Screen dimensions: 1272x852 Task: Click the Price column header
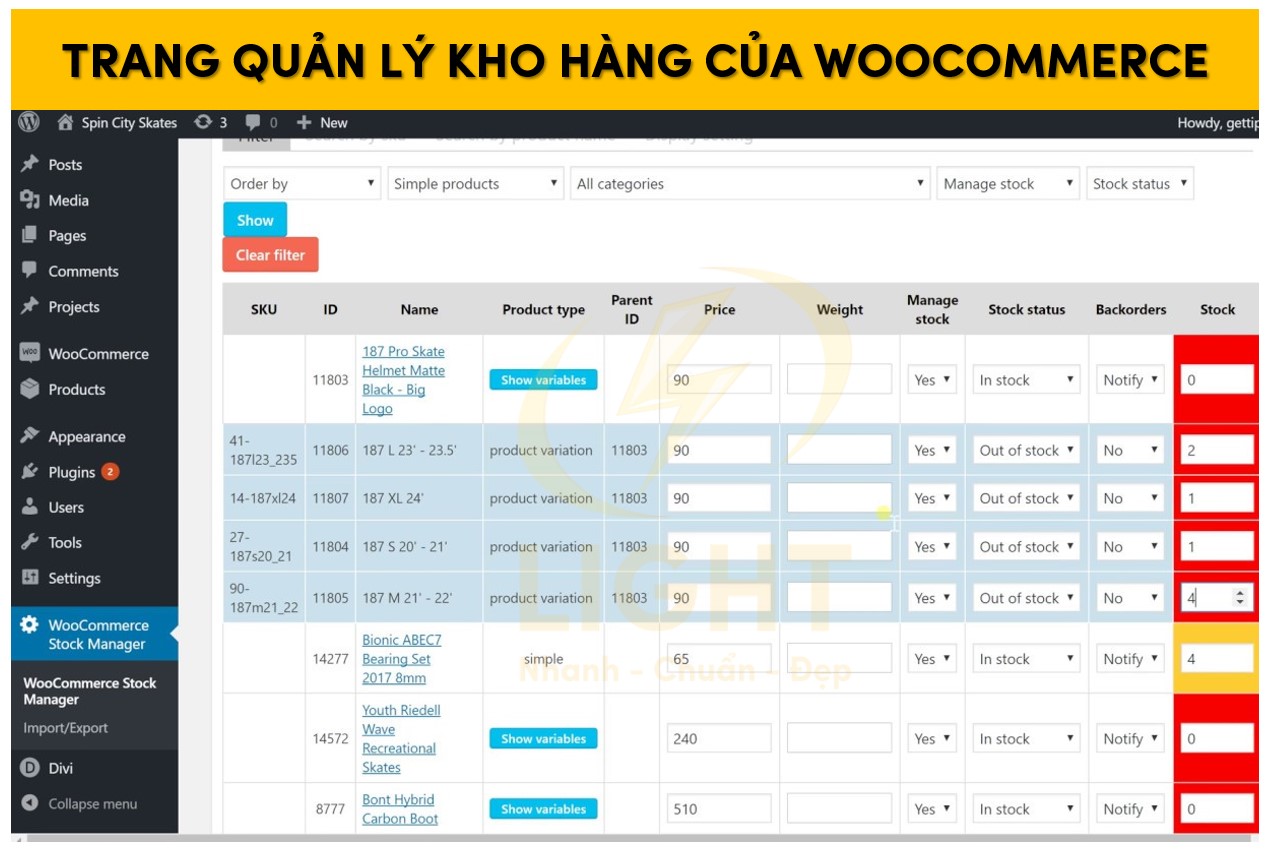tap(719, 310)
